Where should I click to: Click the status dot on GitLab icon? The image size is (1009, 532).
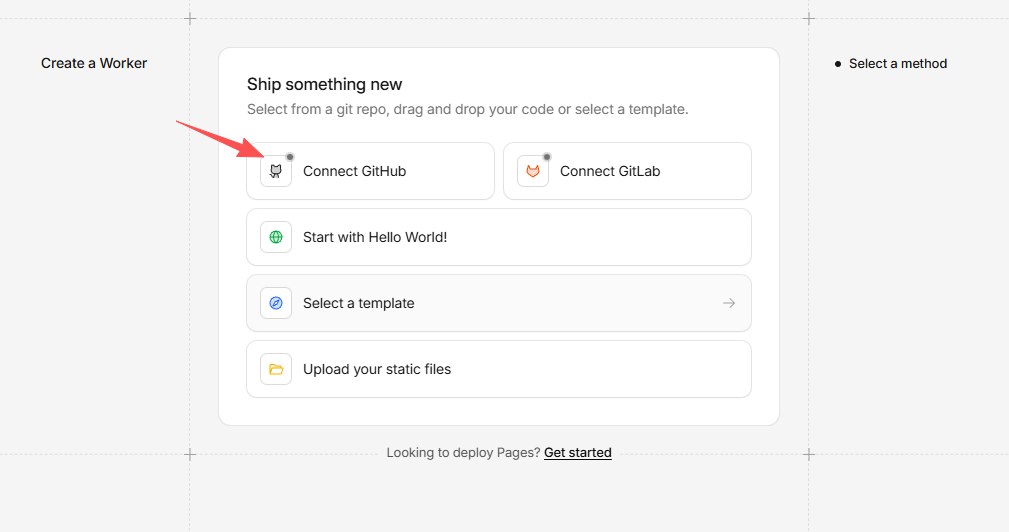[547, 157]
